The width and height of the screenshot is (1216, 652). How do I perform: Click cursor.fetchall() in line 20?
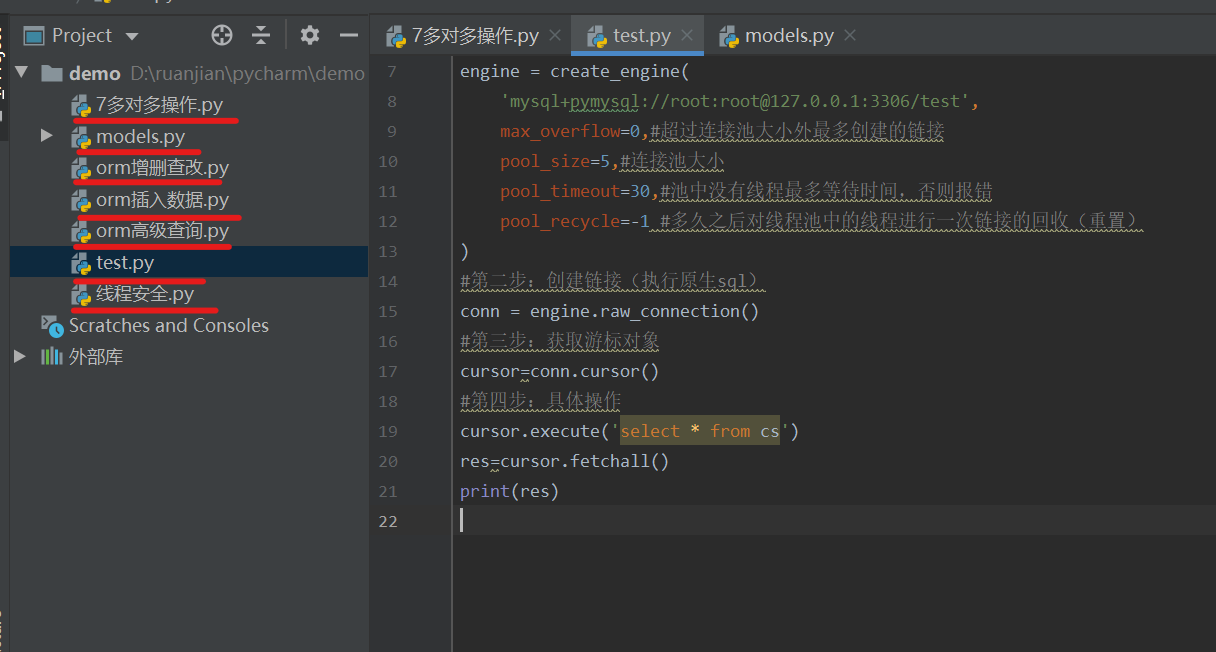585,461
